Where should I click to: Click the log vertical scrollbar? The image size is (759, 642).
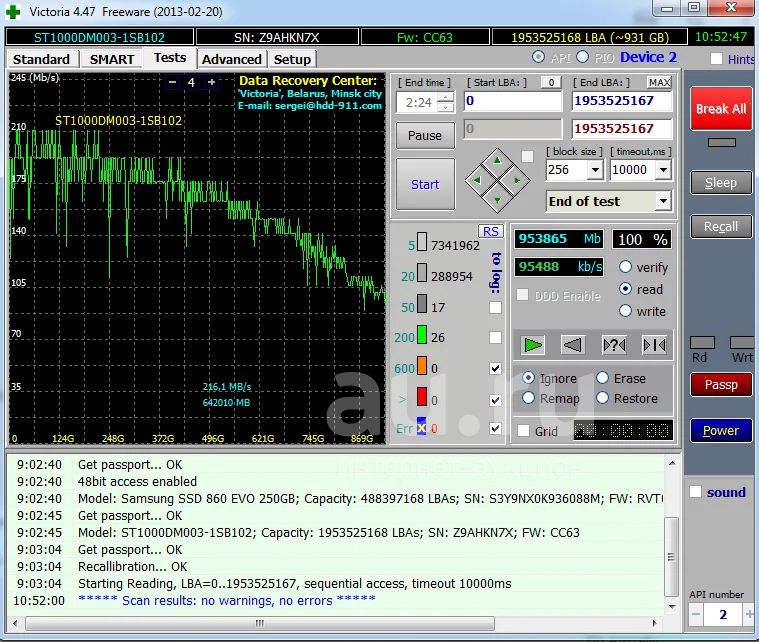[671, 557]
